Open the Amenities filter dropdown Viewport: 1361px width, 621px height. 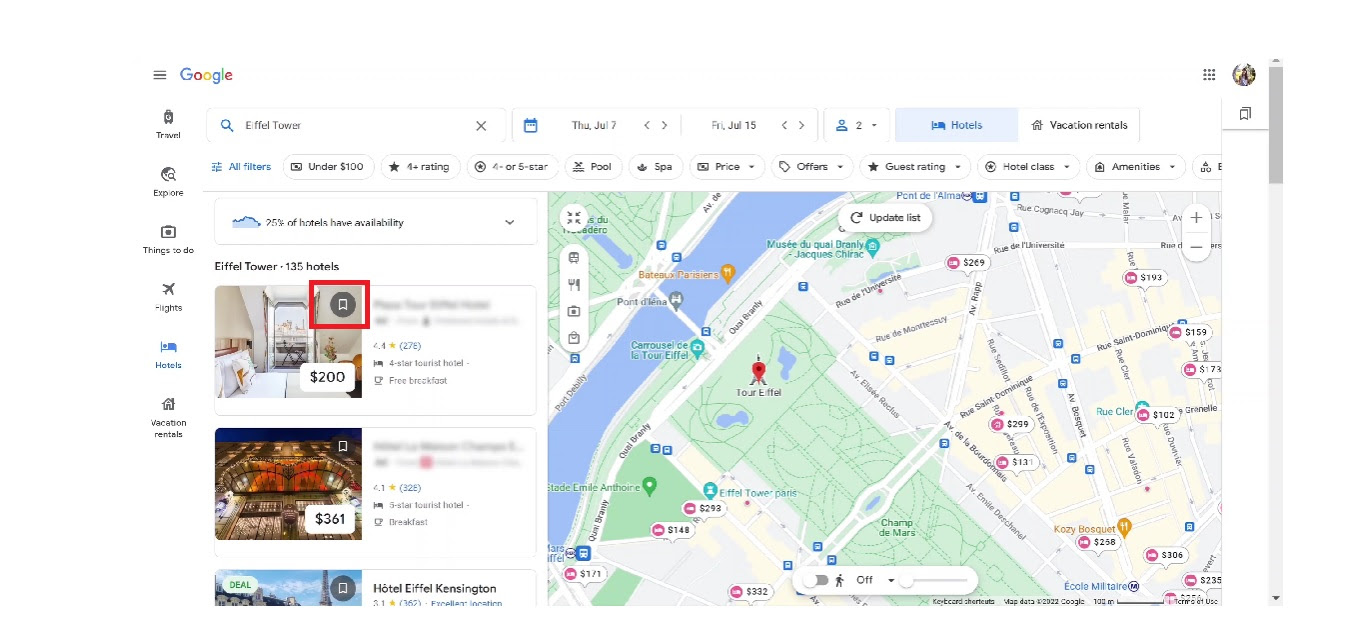tap(1136, 167)
